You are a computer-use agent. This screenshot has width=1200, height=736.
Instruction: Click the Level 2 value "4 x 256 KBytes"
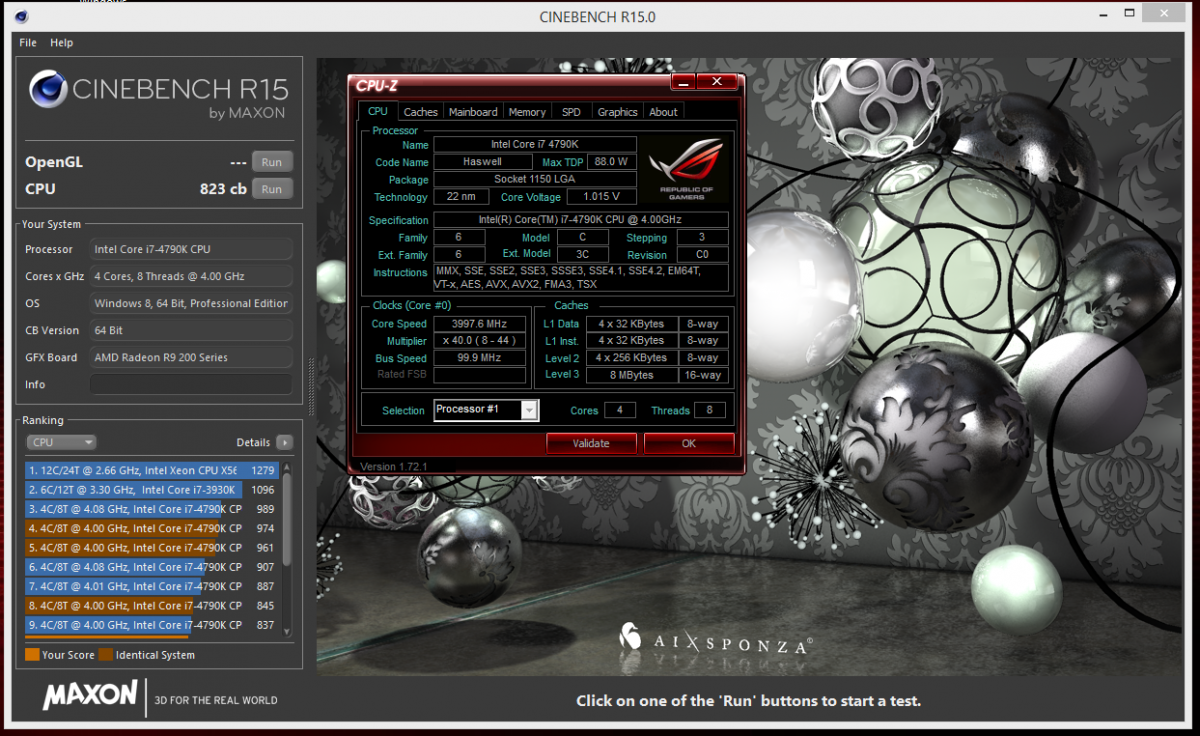pyautogui.click(x=632, y=358)
